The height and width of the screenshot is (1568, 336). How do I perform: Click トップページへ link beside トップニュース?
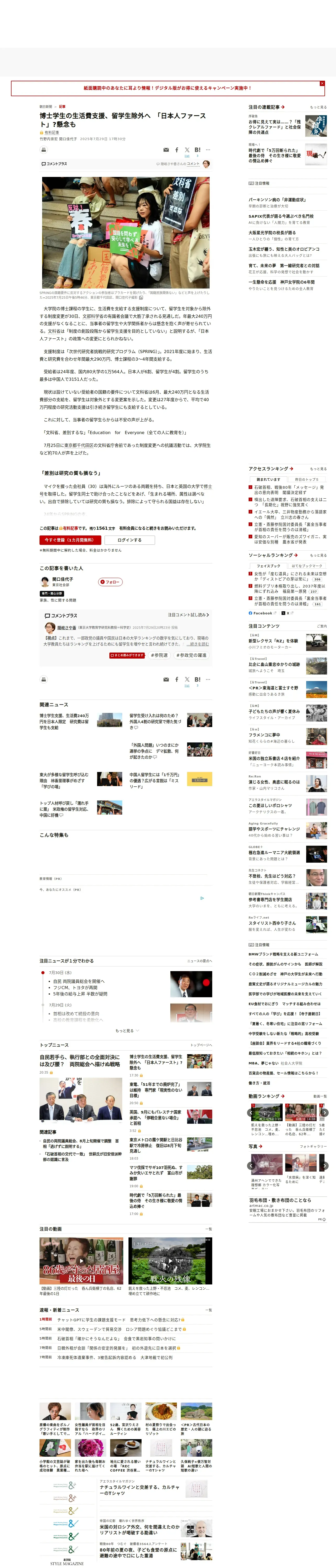click(x=201, y=1045)
